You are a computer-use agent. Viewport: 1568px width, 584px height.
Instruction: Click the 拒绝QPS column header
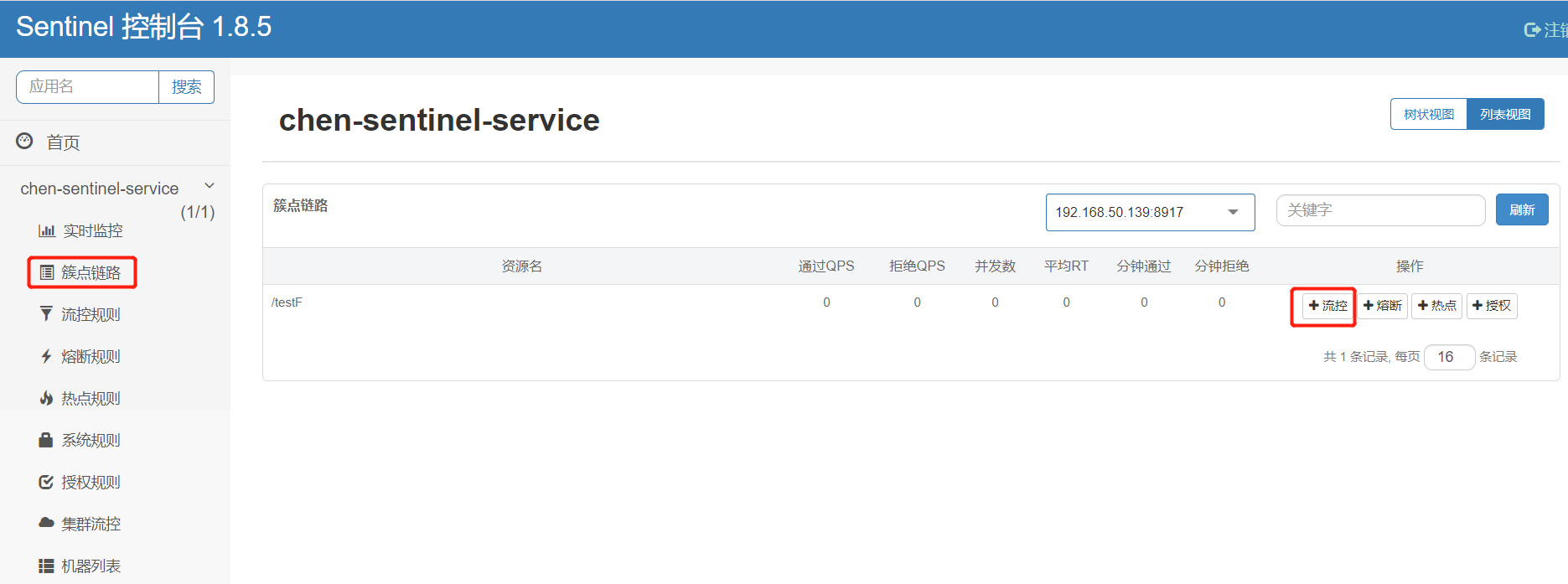tap(917, 266)
